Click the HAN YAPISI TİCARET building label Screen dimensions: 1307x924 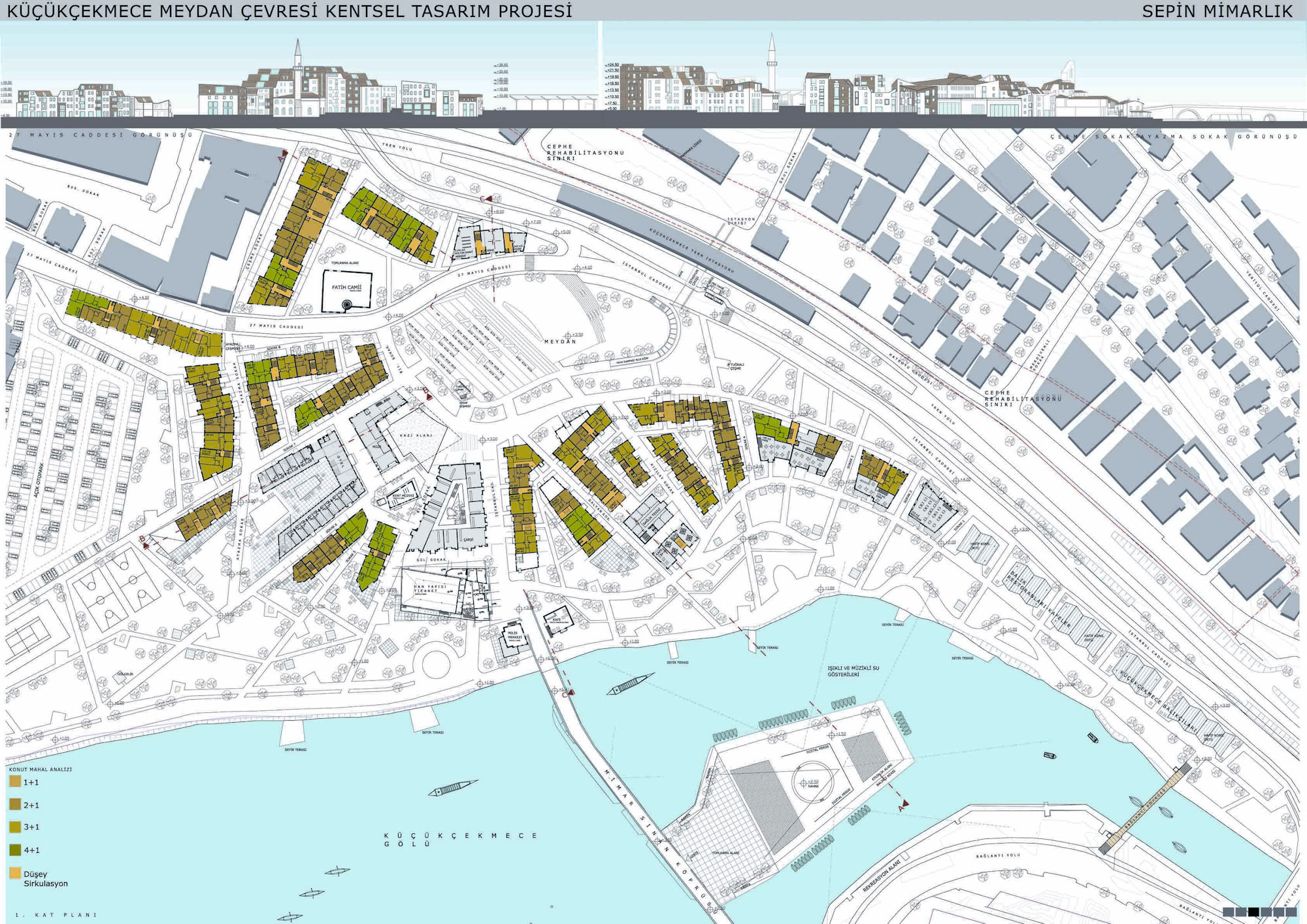[x=430, y=589]
